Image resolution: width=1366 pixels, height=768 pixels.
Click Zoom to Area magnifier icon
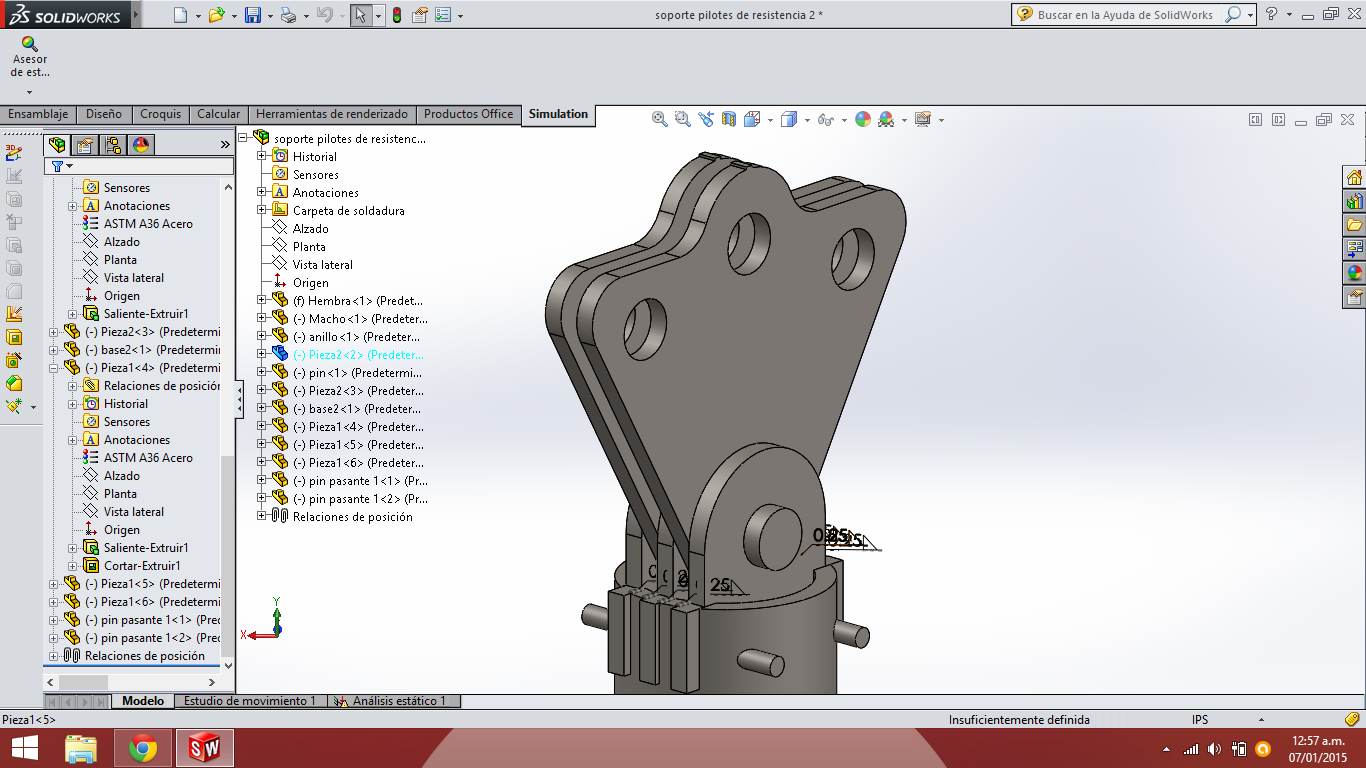click(683, 119)
